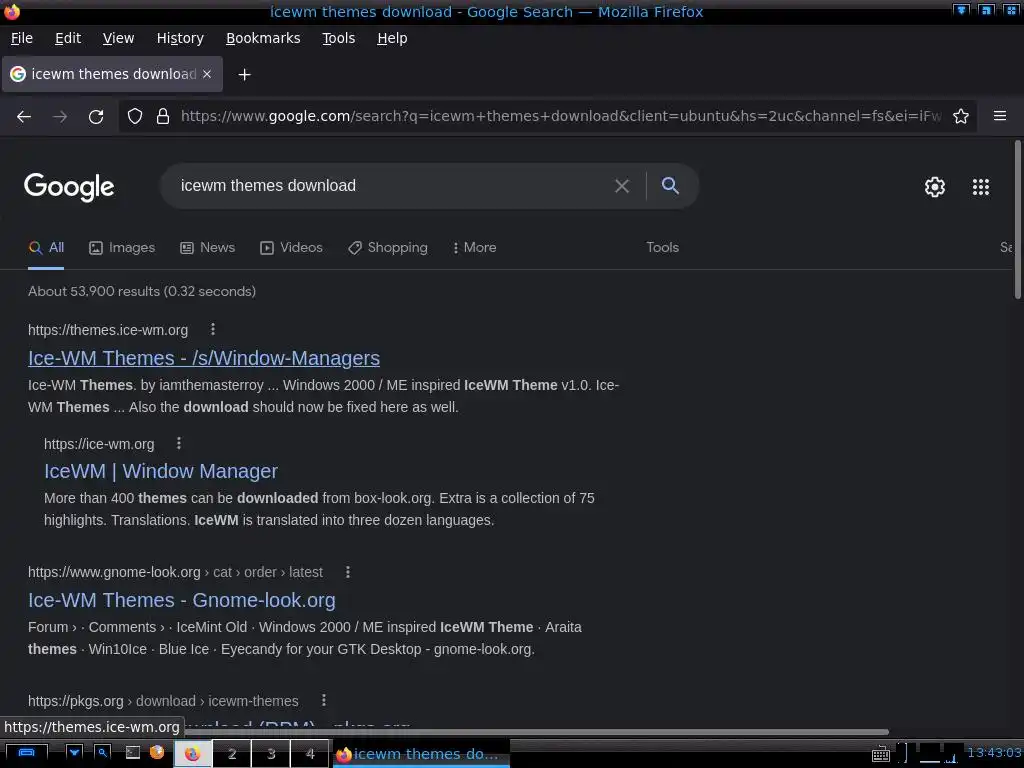
Task: Go back to the previous page
Action: click(x=24, y=116)
